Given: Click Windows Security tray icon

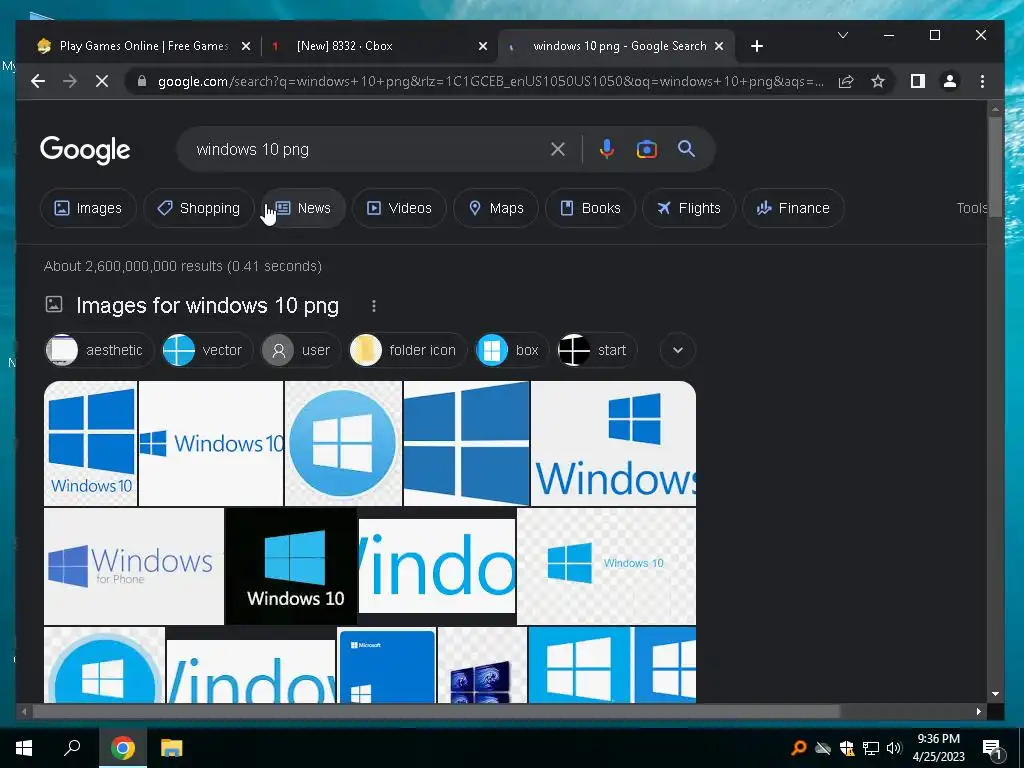Looking at the screenshot, I should [847, 748].
